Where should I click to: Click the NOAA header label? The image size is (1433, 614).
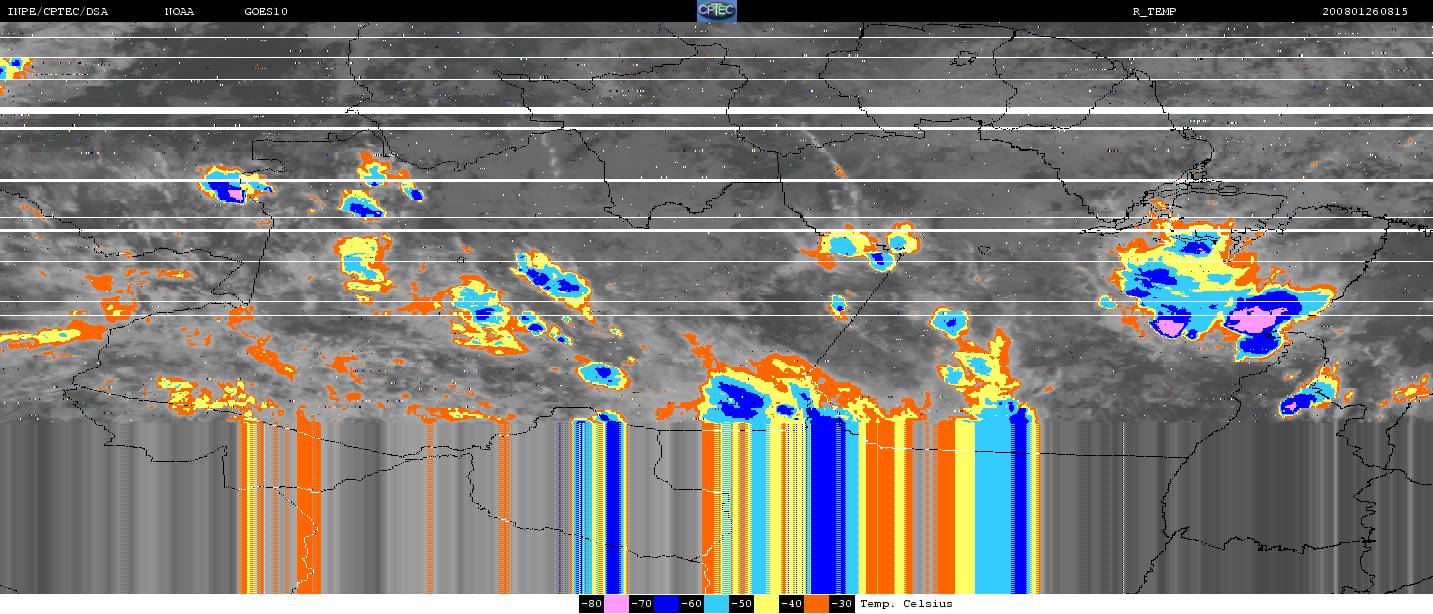[x=179, y=11]
